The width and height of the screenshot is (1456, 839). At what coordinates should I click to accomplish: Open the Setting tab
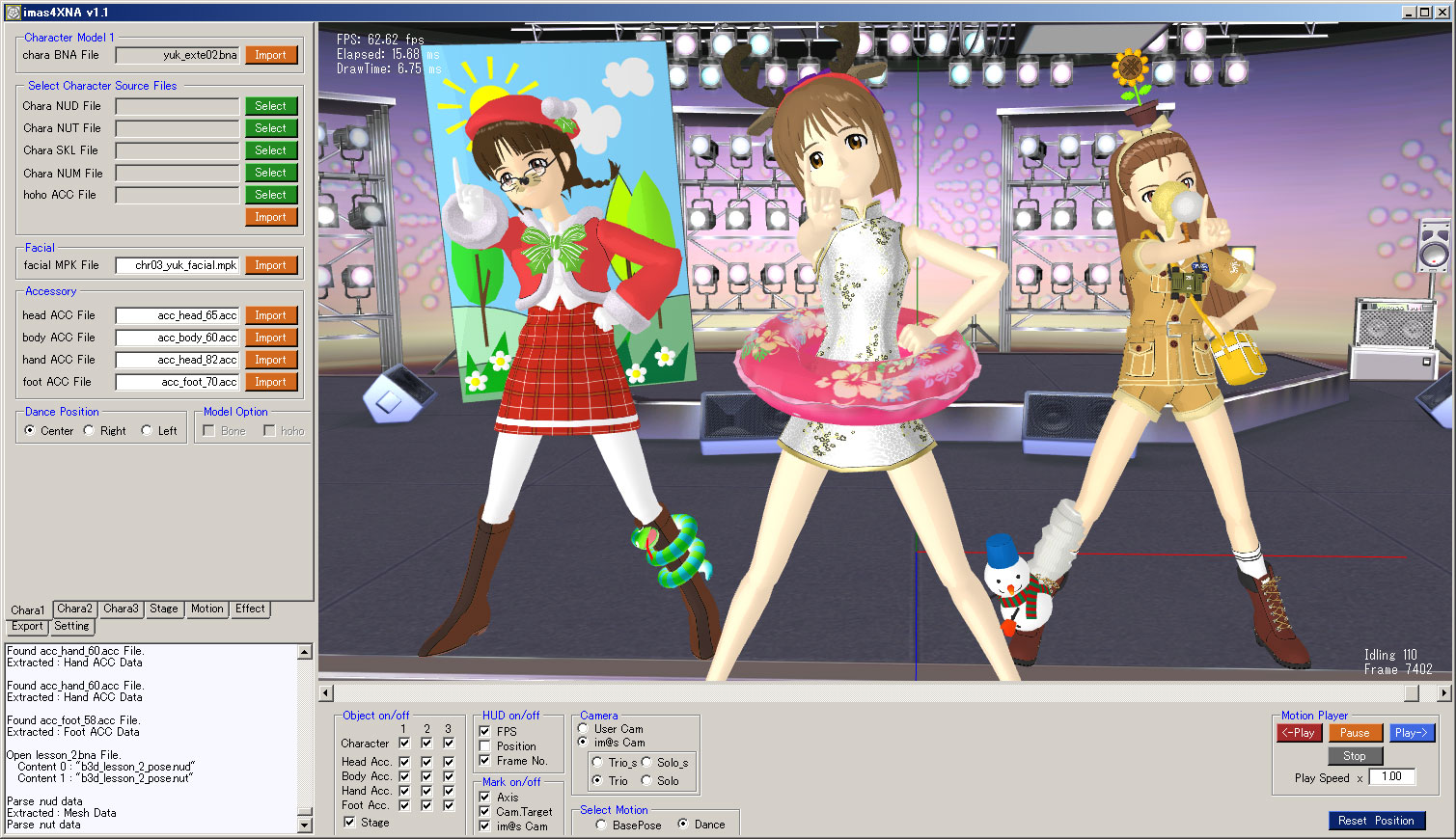tap(71, 626)
